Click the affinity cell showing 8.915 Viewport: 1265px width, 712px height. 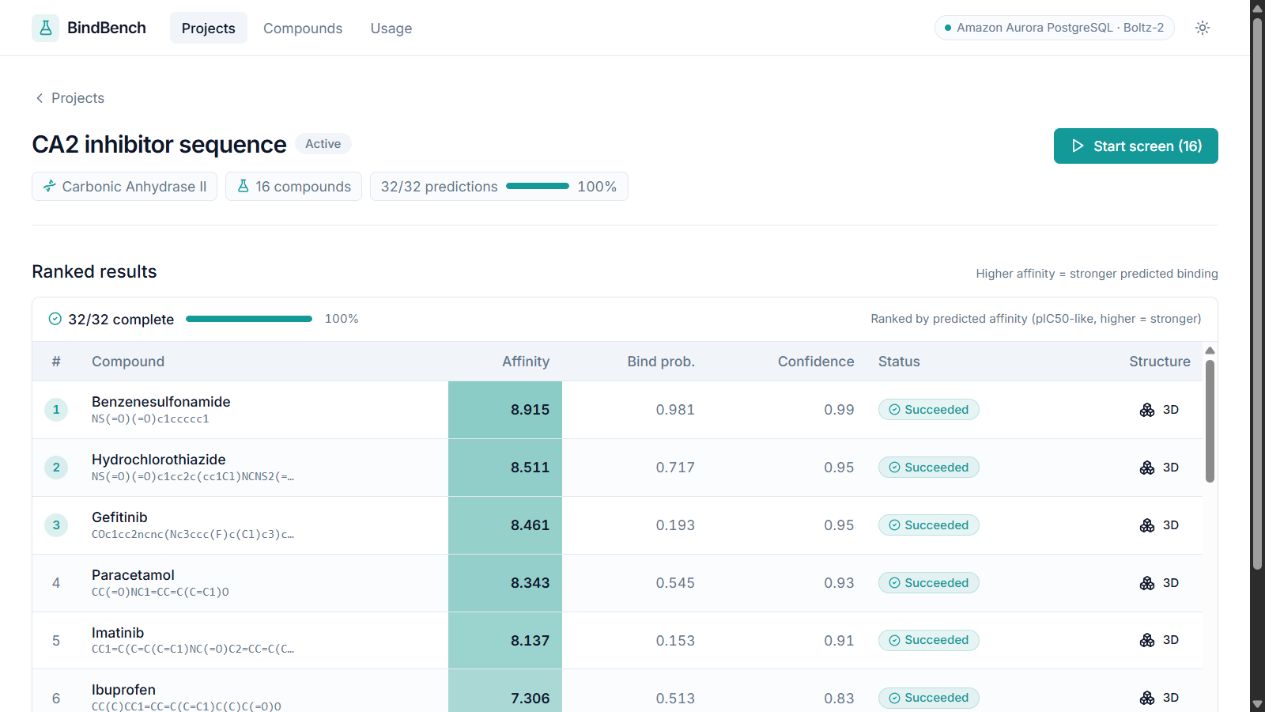pyautogui.click(x=505, y=409)
